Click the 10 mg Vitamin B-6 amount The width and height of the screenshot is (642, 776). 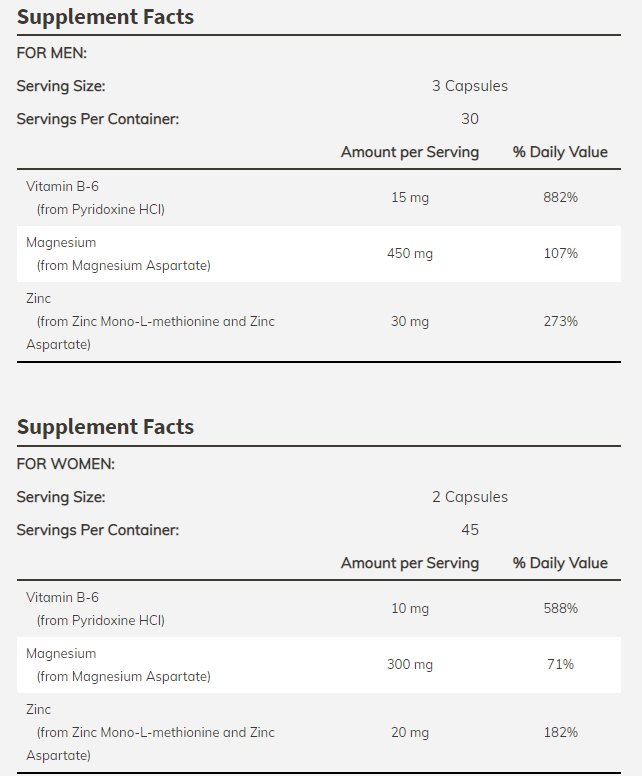[410, 608]
